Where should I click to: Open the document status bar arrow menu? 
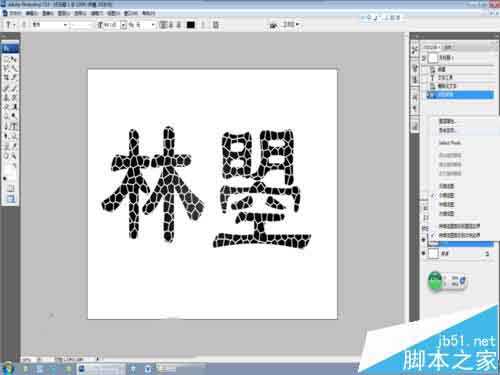coord(98,359)
